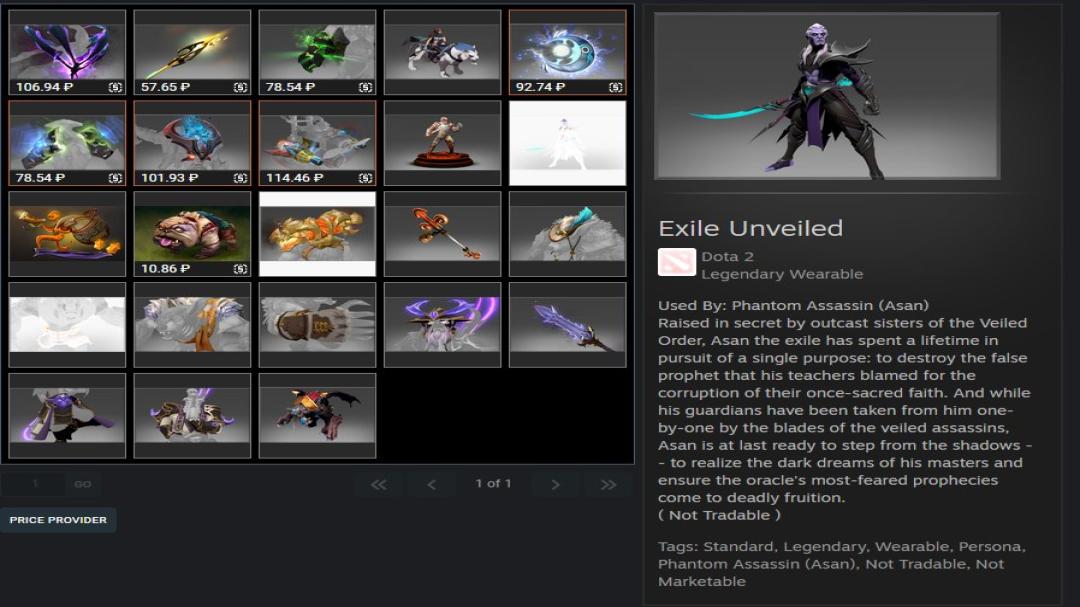Select the glowing orb item at 92.74 ₽

(x=568, y=52)
